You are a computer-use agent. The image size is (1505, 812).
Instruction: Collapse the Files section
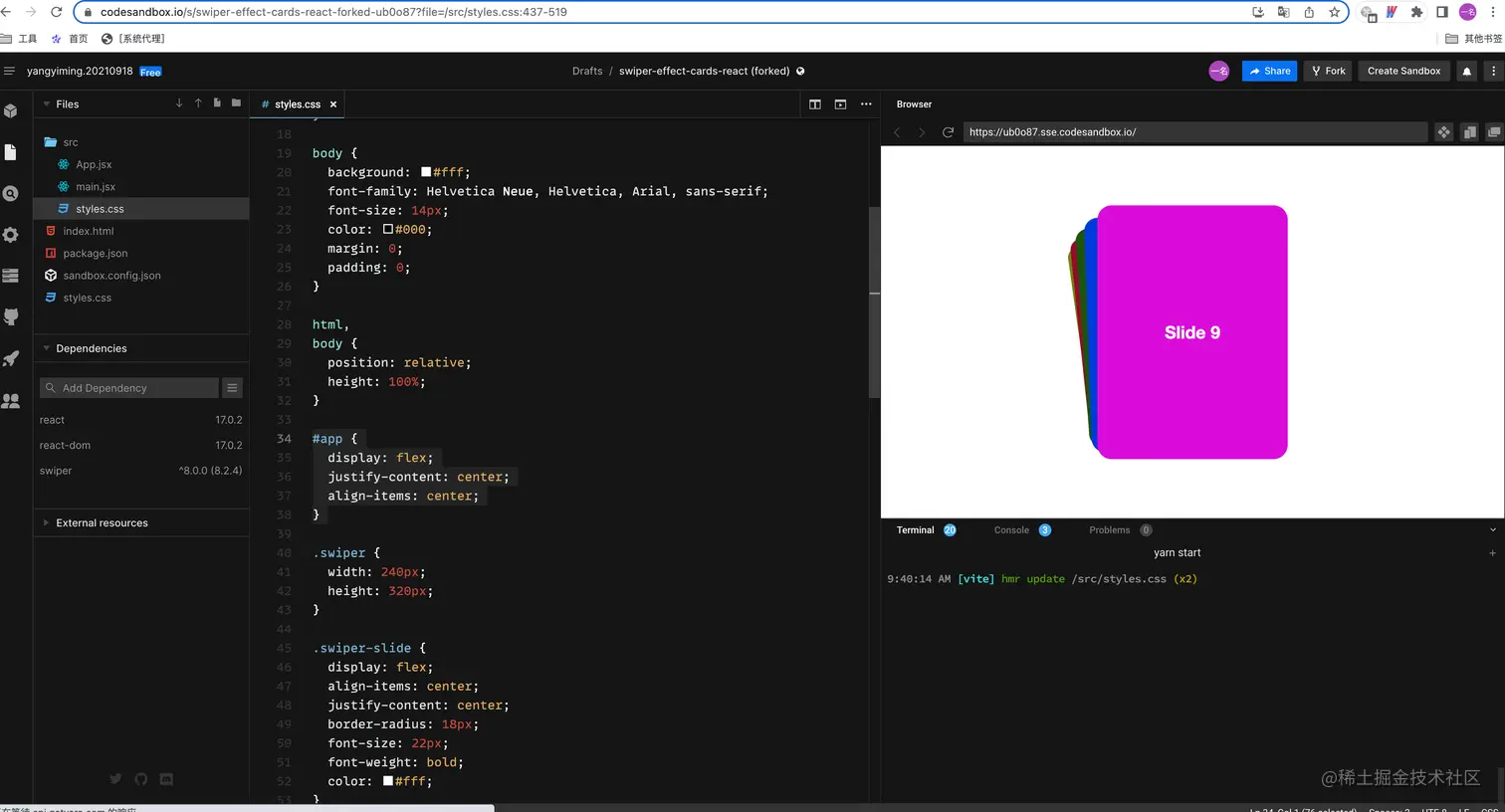pos(46,103)
